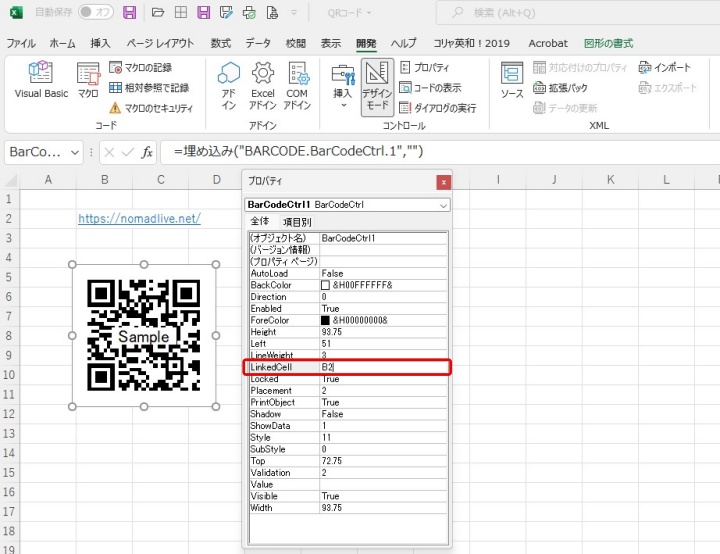Image resolution: width=720 pixels, height=554 pixels.
Task: Open XML expansion packs (拡張パック)
Action: [560, 87]
